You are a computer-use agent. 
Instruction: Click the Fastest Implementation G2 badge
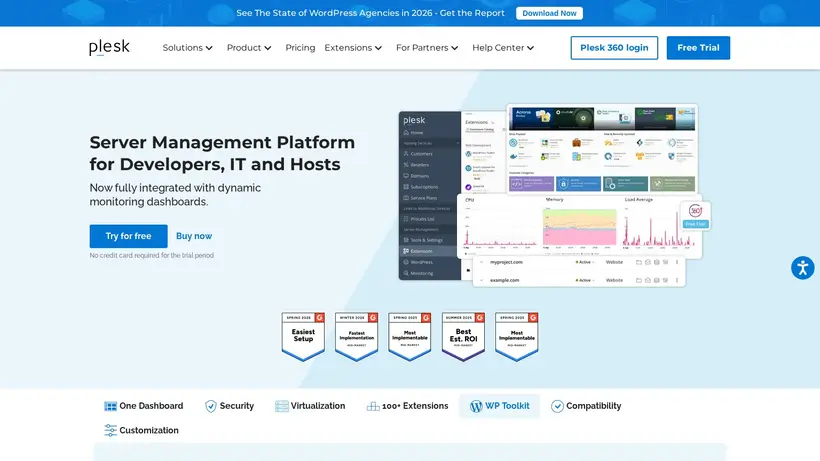click(357, 337)
